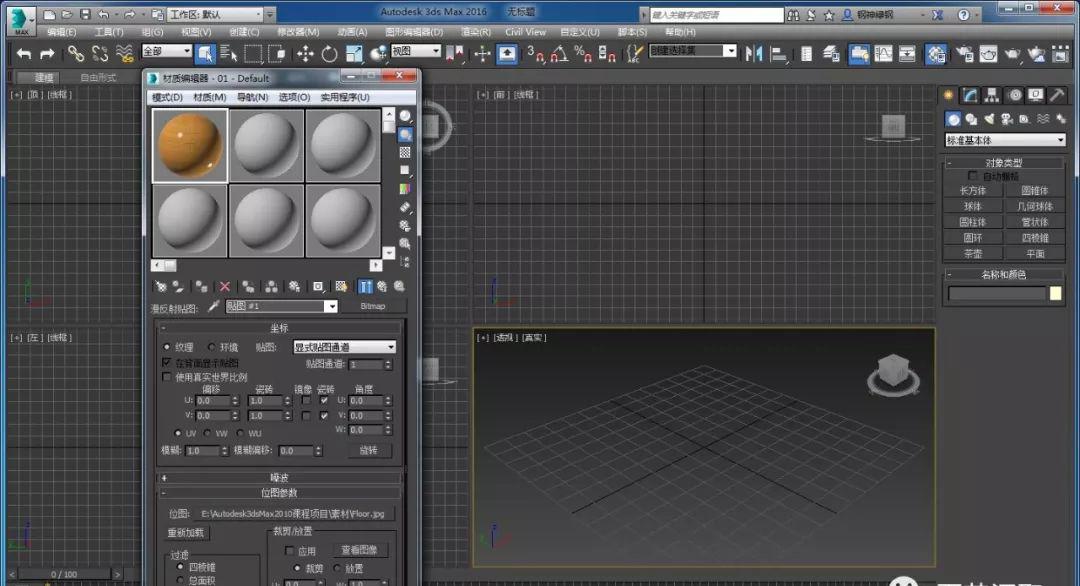This screenshot has width=1080, height=586.
Task: Open the 编辑(E) menu
Action: 61,32
